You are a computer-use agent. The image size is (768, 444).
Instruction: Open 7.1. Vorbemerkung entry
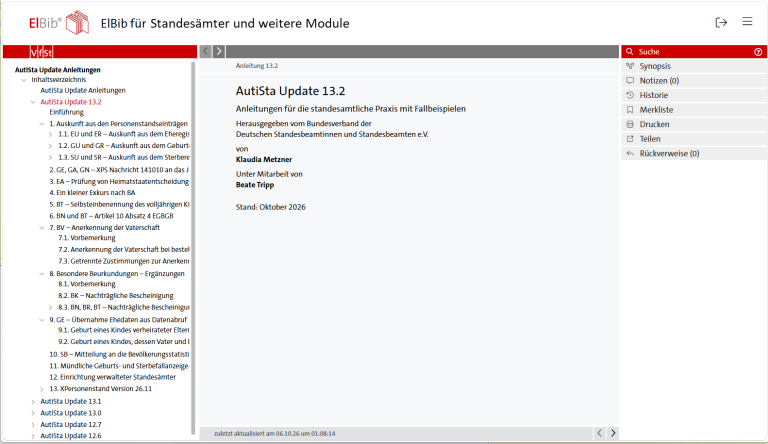[x=87, y=238]
